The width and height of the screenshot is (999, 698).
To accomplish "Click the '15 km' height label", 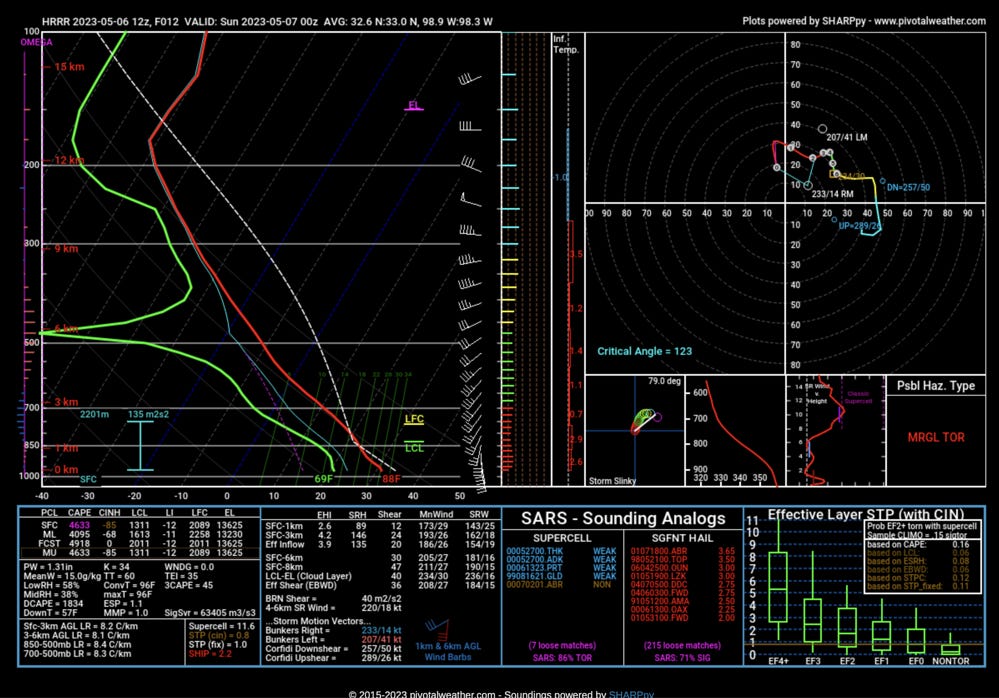I will (x=69, y=66).
